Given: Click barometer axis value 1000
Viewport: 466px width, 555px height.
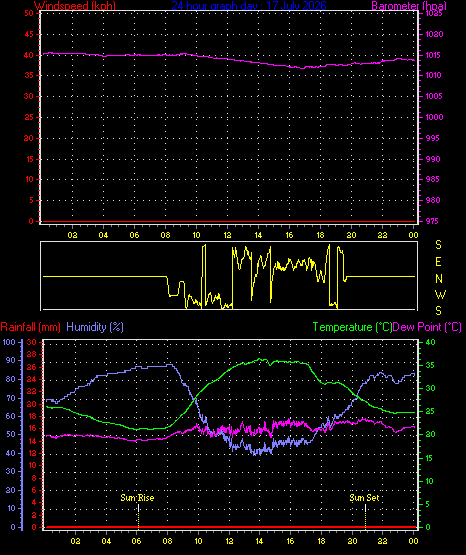Looking at the screenshot, I should click(x=434, y=117).
